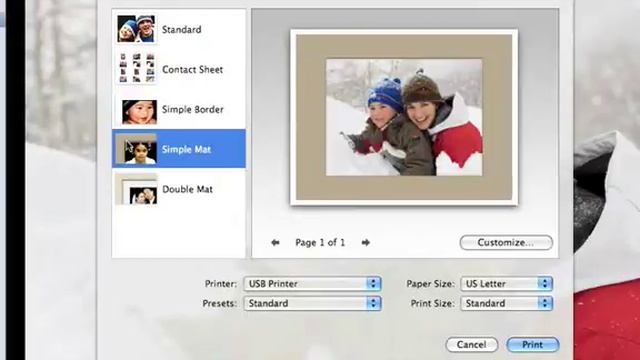Click the 'Double Mat' label

coord(187,189)
